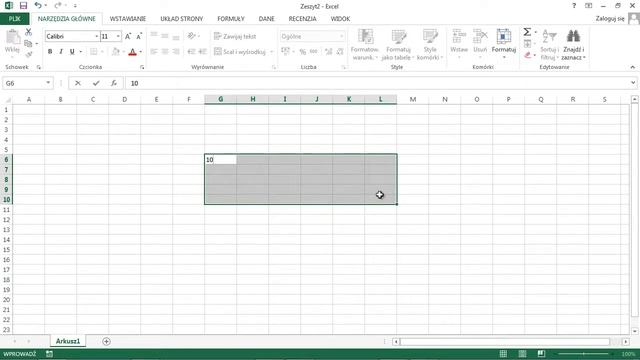Open the PLIK tab

point(14,19)
